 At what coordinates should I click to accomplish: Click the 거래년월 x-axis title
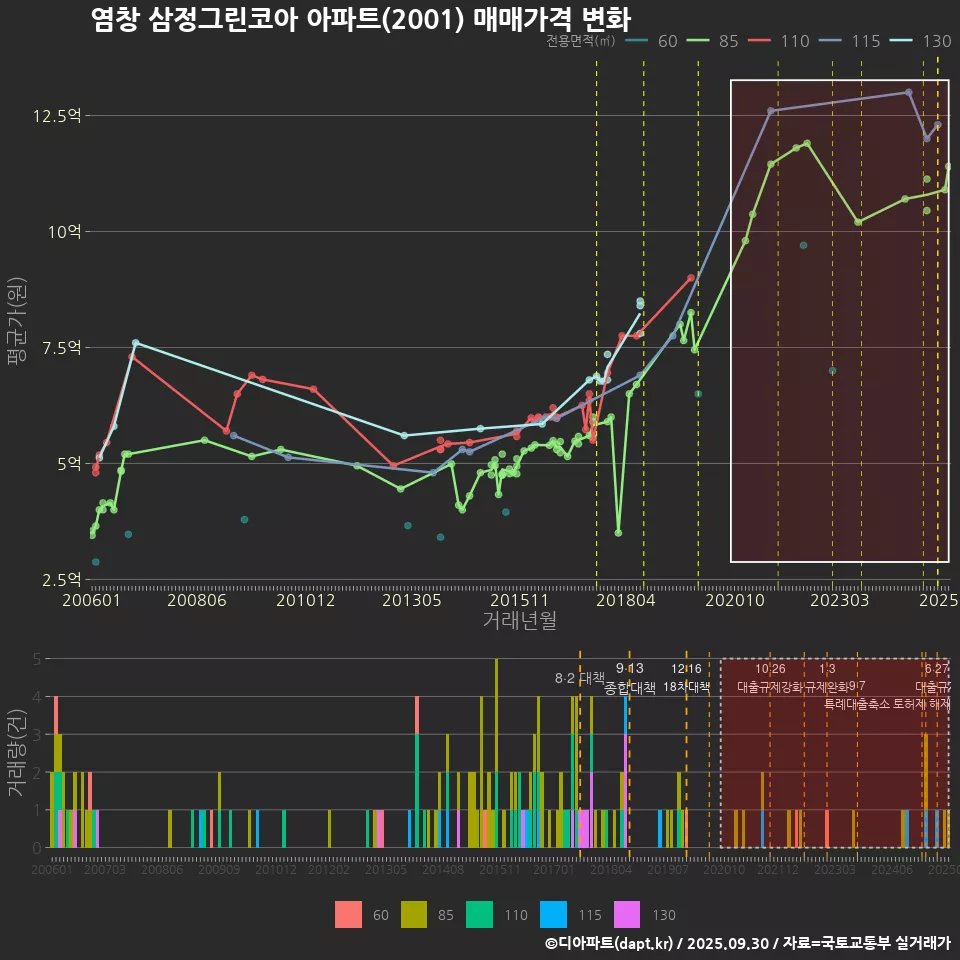519,620
